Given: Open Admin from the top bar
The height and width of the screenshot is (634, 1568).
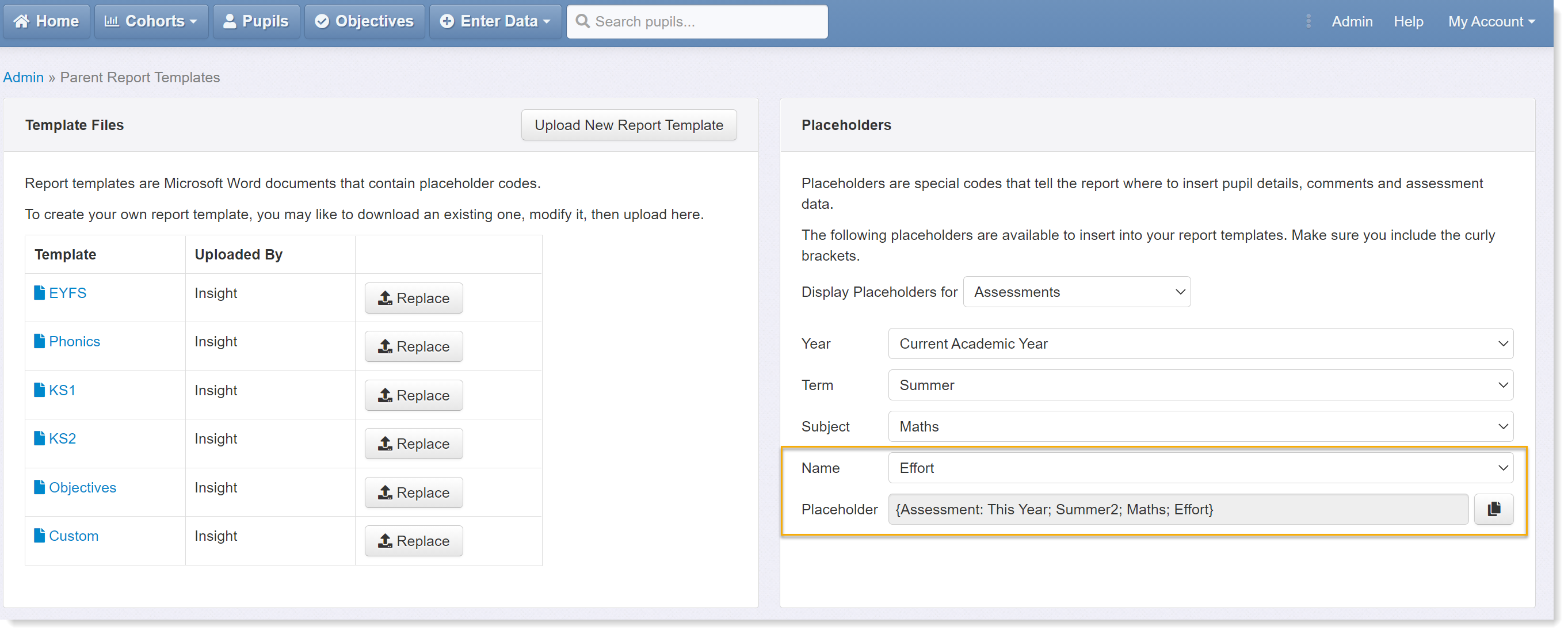Looking at the screenshot, I should [1352, 21].
